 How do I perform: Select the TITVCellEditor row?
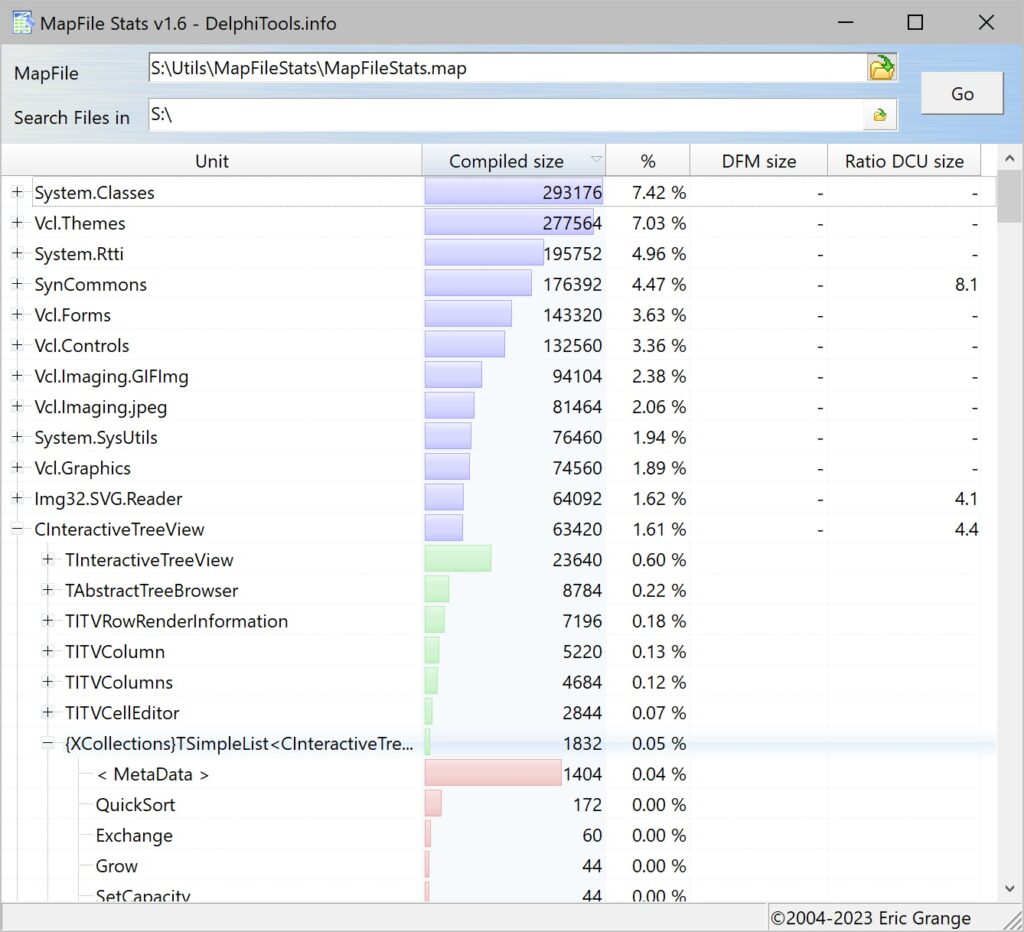pos(498,713)
